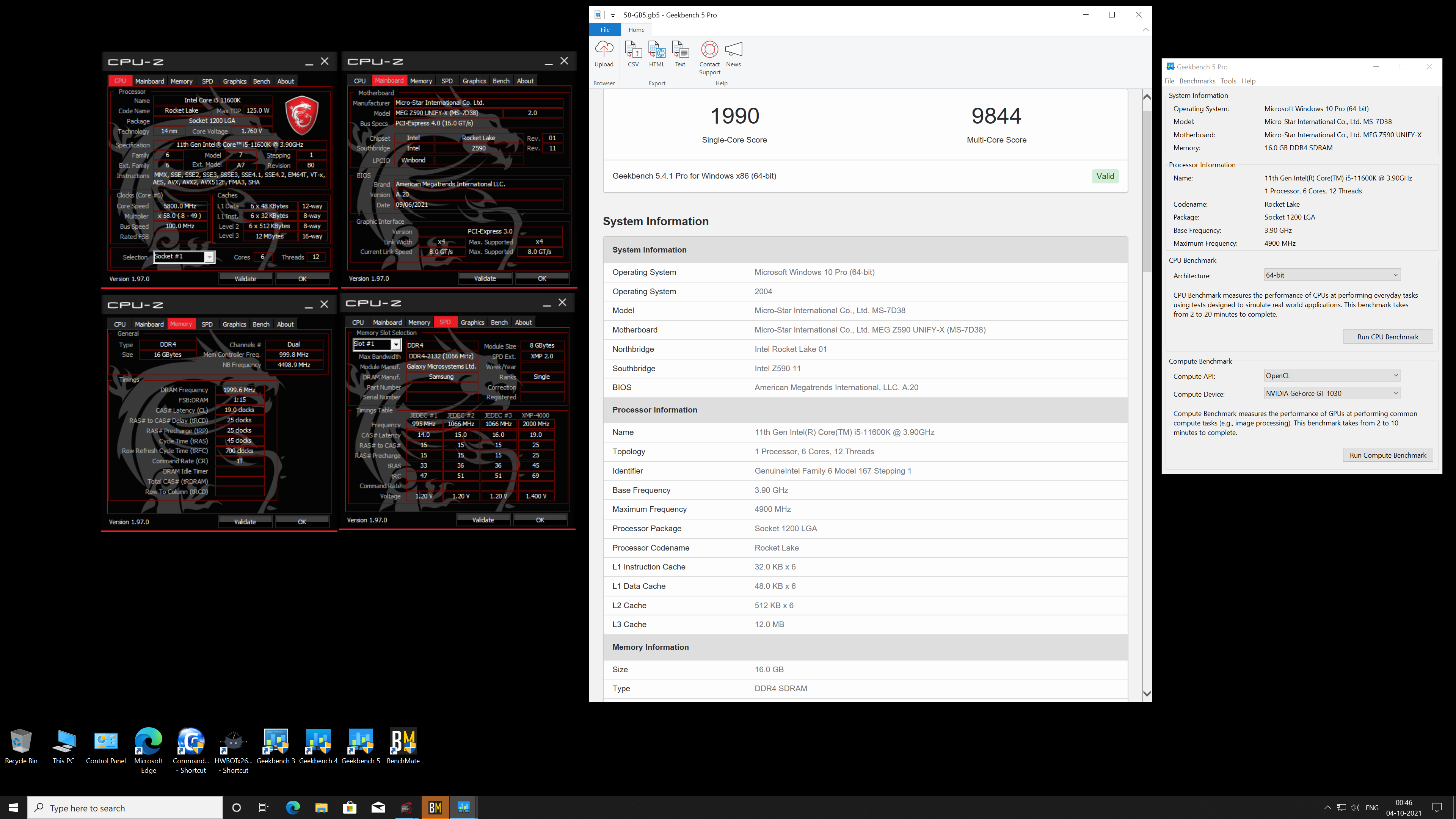Open the Architecture 64-bit dropdown
The image size is (1456, 819).
1332,275
